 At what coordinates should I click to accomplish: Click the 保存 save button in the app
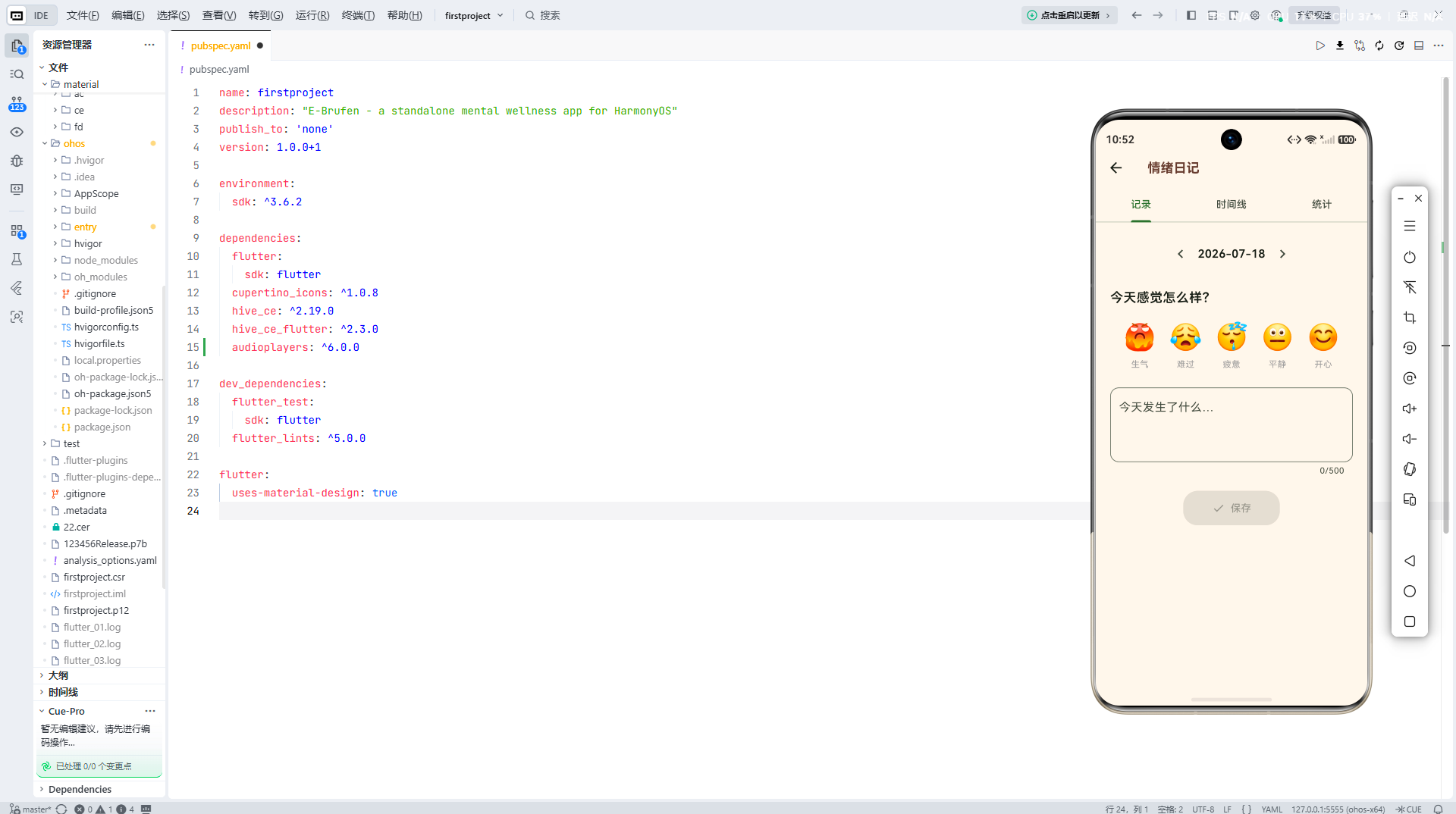[x=1232, y=508]
